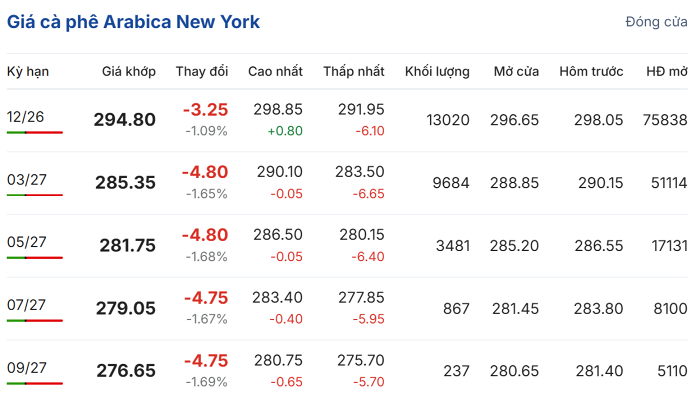Viewport: 700px width, 397px height.
Task: Click the Hôm trước column header
Action: click(591, 71)
